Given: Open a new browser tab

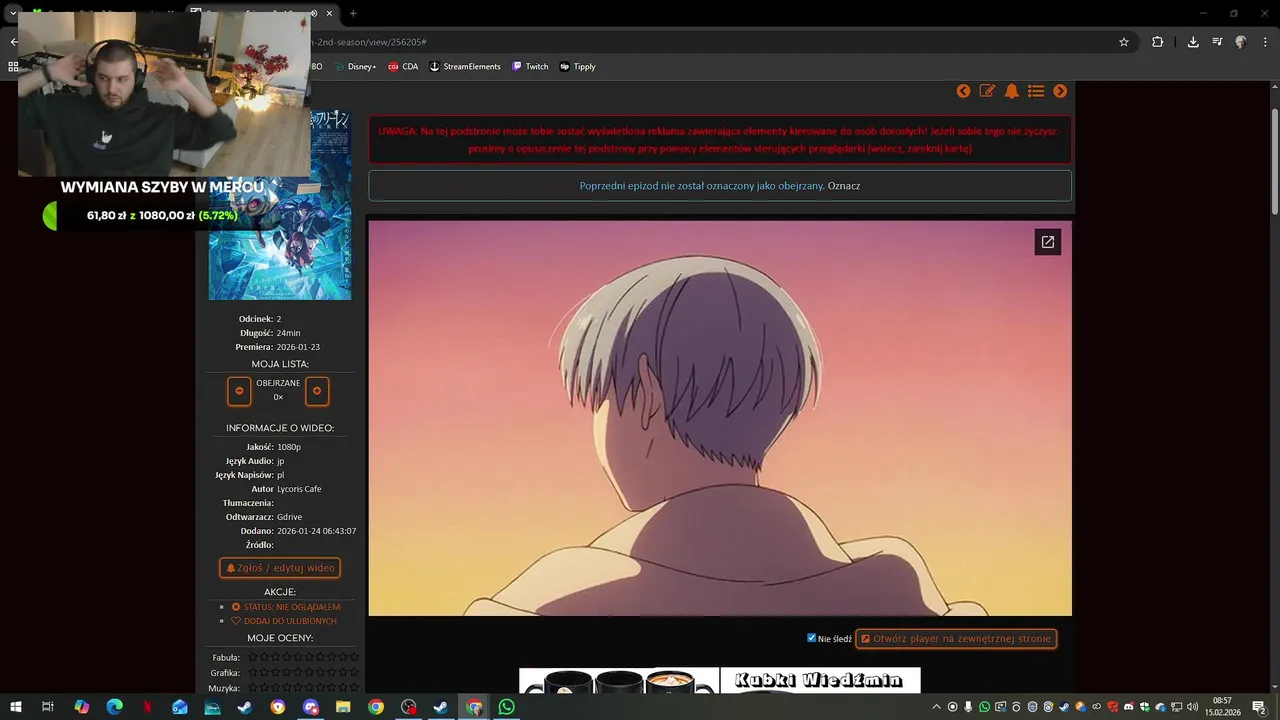Looking at the screenshot, I should [353, 13].
